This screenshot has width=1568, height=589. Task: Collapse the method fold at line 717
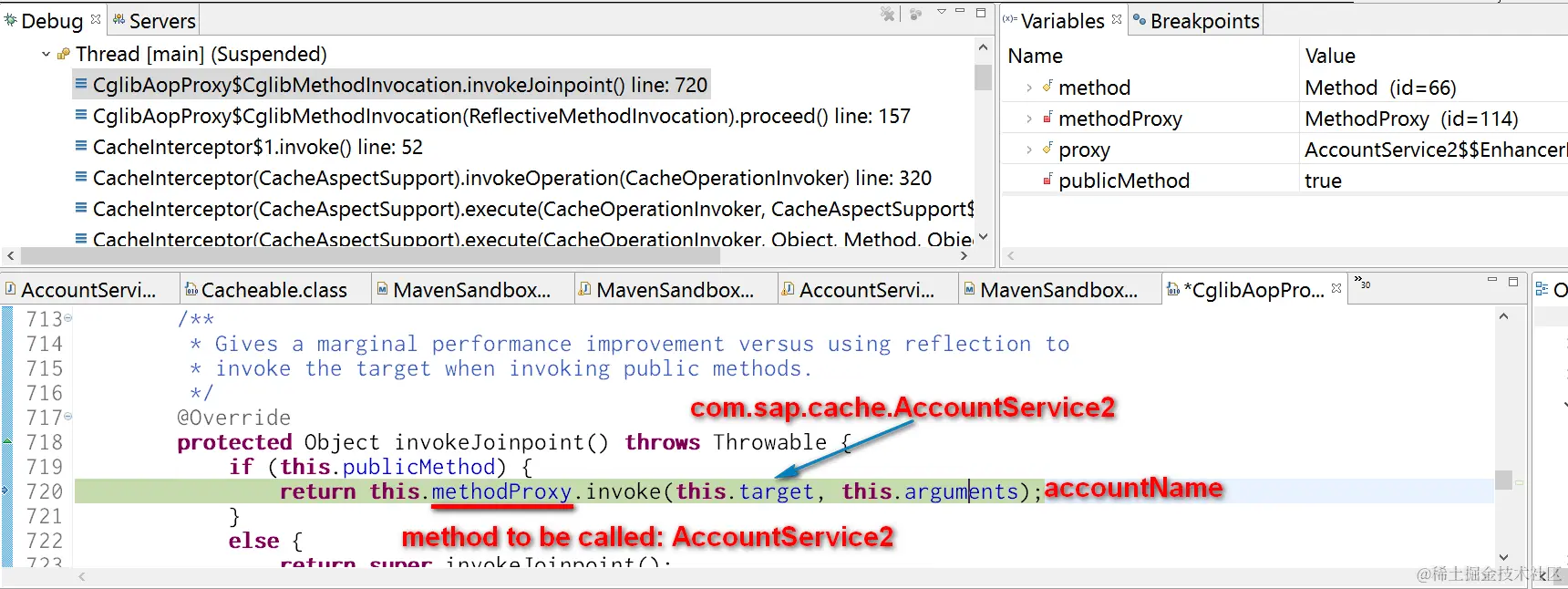pyautogui.click(x=67, y=417)
